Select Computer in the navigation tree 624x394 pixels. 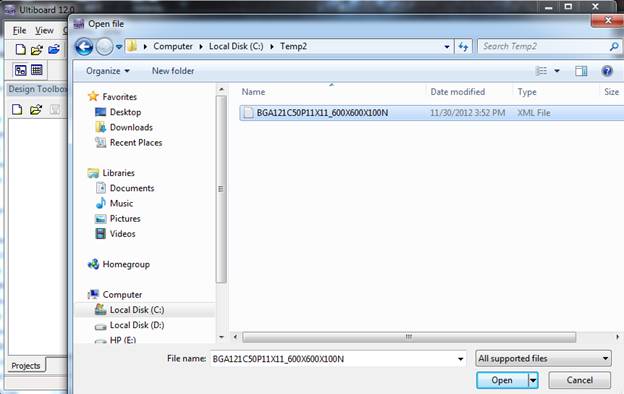point(122,295)
